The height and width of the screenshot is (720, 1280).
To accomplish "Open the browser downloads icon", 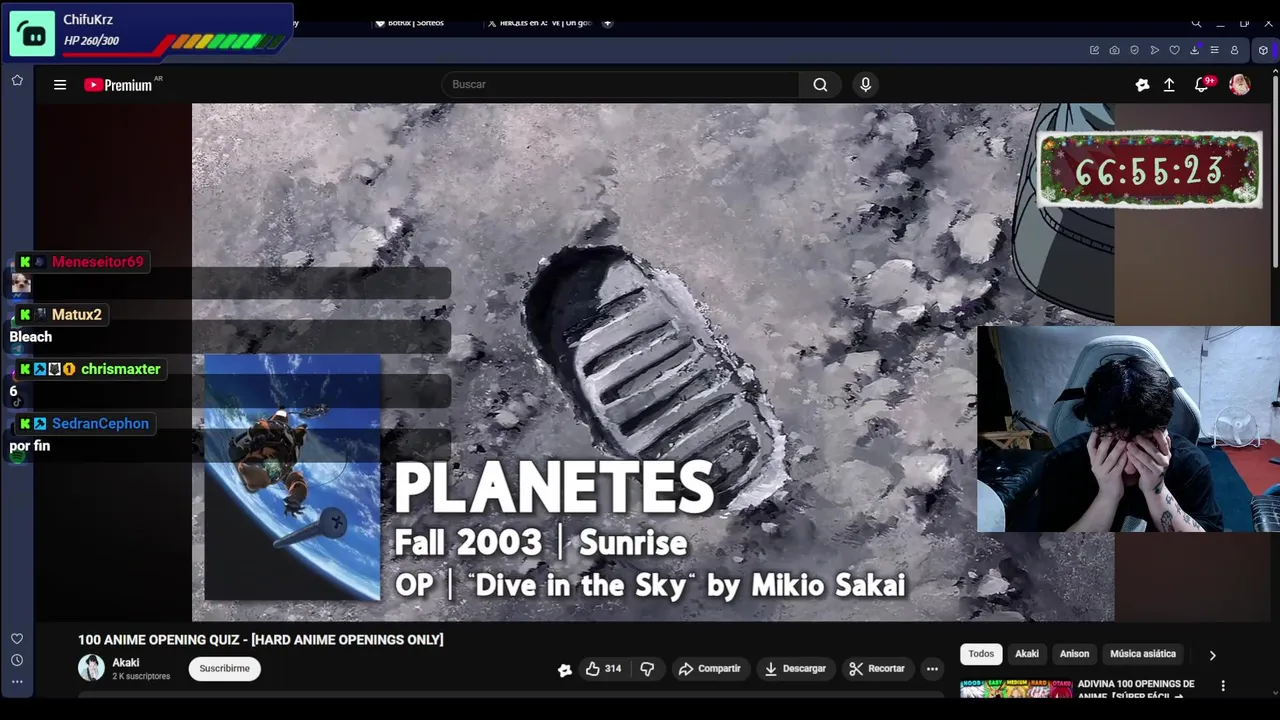I will tap(1194, 50).
